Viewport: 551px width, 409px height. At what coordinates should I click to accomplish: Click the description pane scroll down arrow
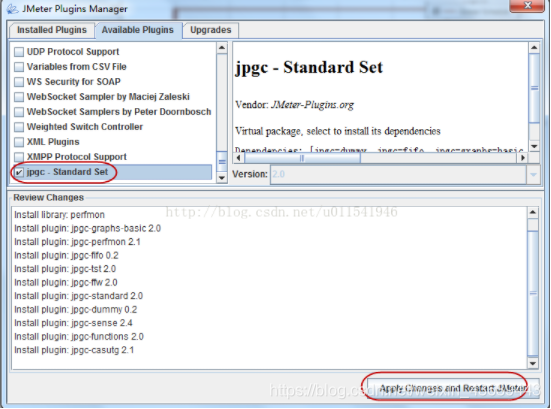pos(534,146)
